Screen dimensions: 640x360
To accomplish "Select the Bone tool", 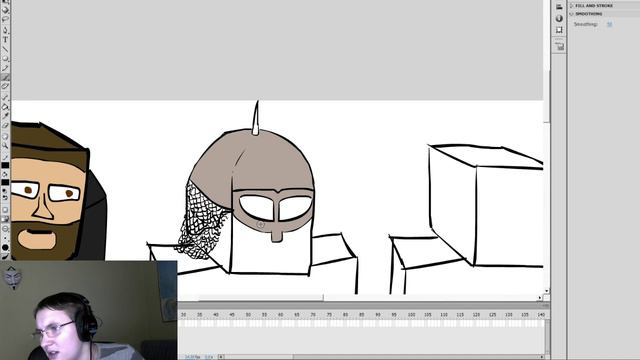I will coord(5,97).
